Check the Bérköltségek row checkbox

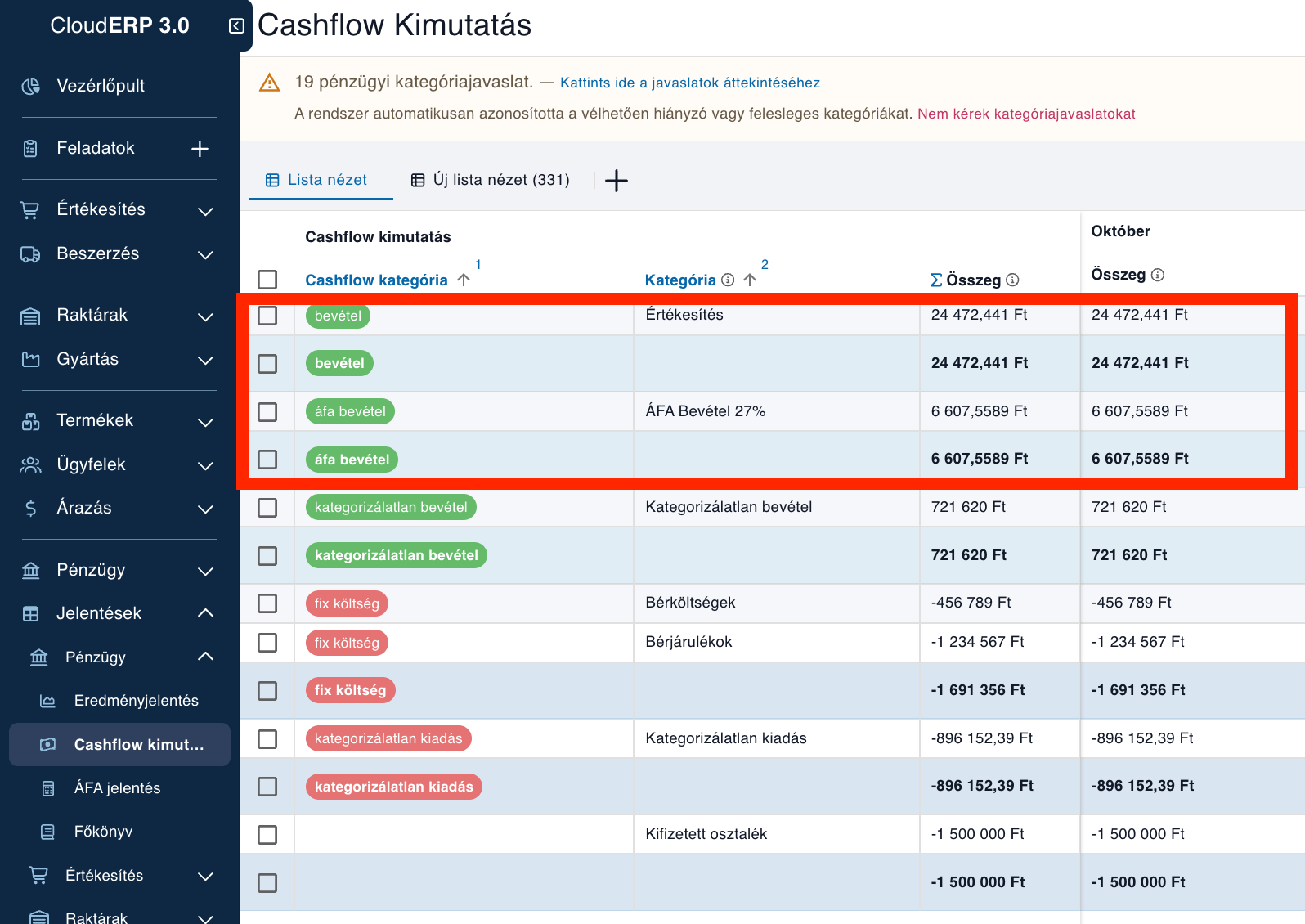click(267, 603)
